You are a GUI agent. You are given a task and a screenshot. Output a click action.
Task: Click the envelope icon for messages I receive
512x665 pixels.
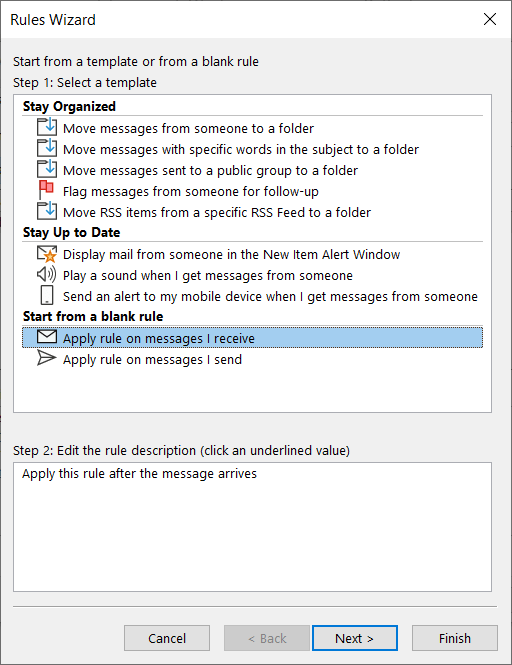point(47,337)
